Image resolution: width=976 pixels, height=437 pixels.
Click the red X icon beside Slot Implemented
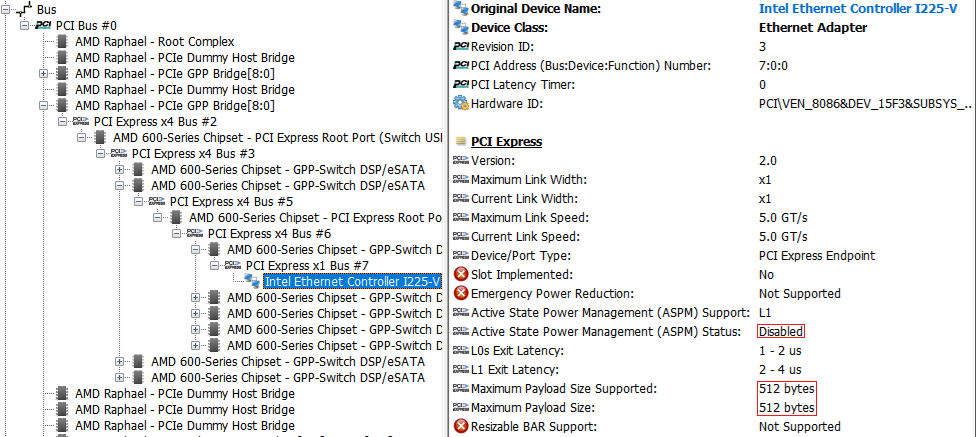(461, 274)
